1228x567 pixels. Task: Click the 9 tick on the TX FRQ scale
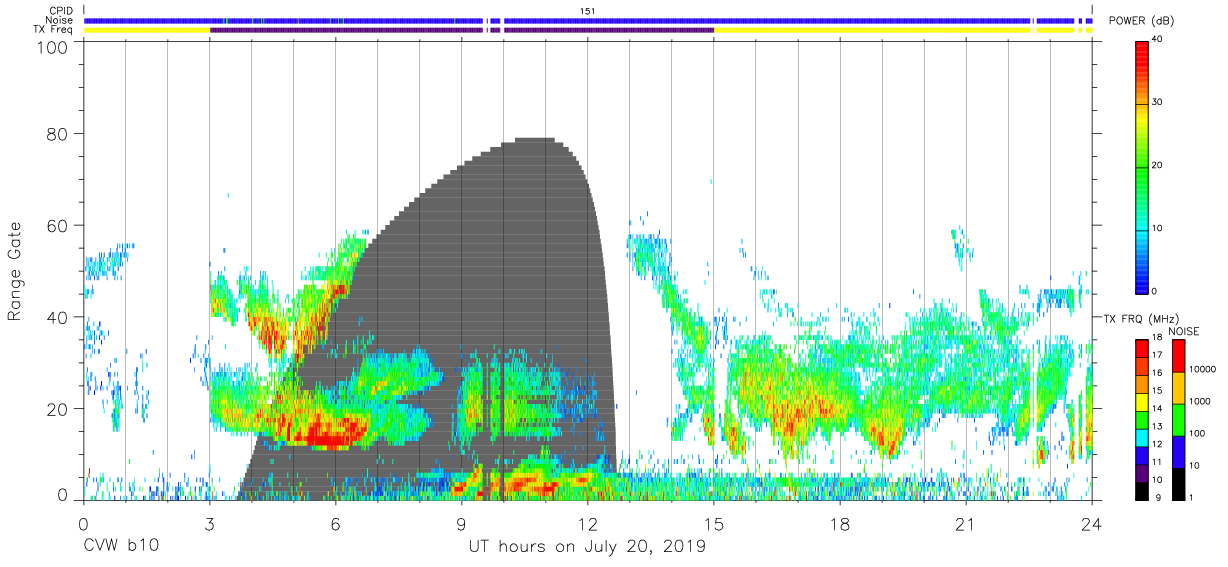coord(1157,499)
